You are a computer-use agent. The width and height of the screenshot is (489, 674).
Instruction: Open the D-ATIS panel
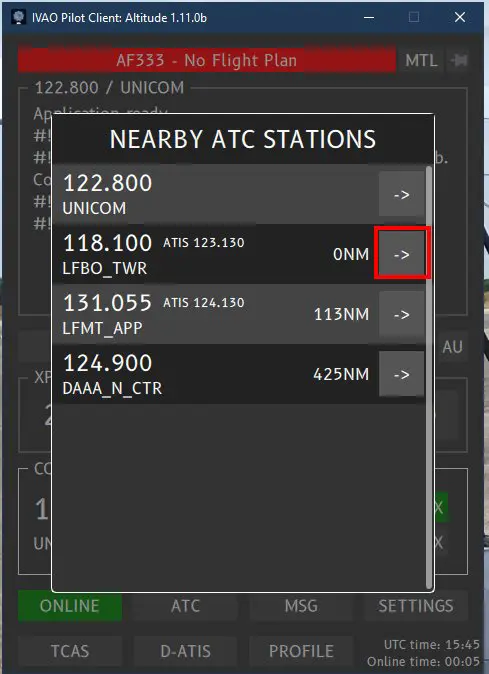click(185, 651)
